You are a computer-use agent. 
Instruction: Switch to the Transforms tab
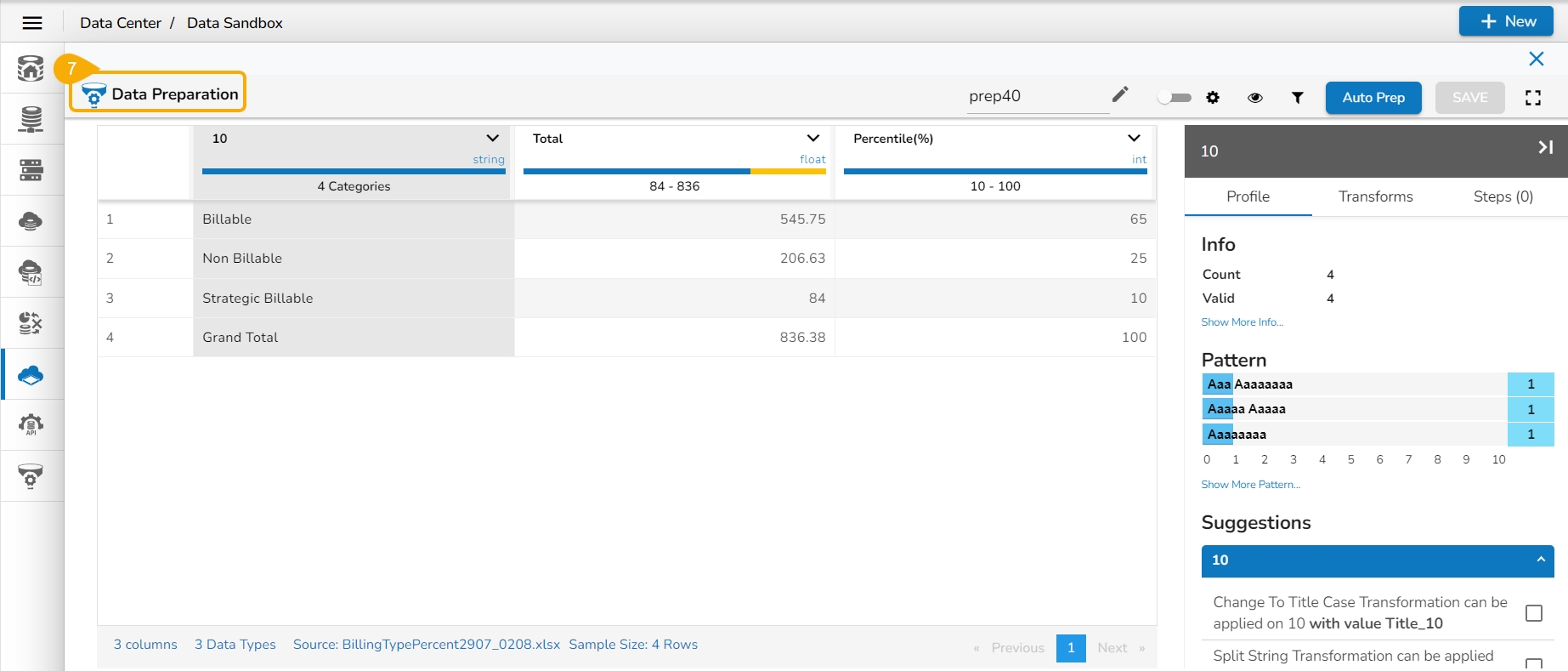(x=1375, y=196)
